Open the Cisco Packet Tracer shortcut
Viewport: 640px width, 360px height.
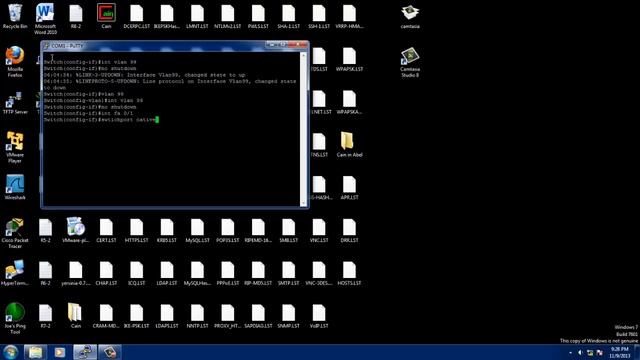[x=15, y=233]
